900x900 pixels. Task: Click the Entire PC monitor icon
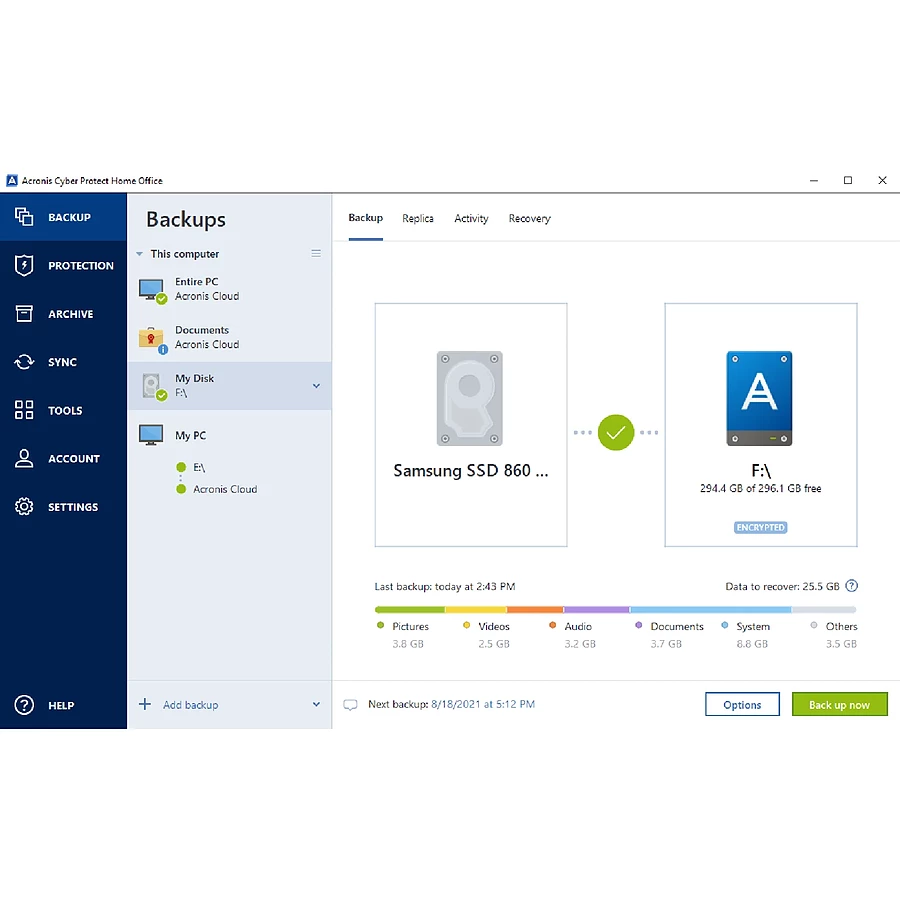152,290
